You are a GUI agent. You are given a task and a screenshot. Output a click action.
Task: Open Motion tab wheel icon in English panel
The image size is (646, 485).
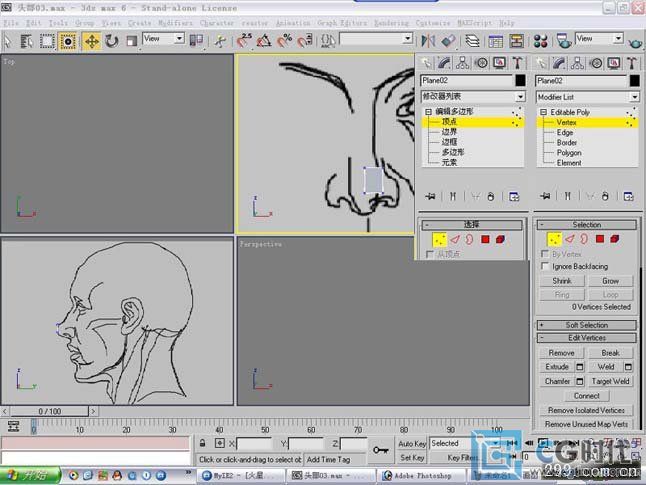click(596, 63)
